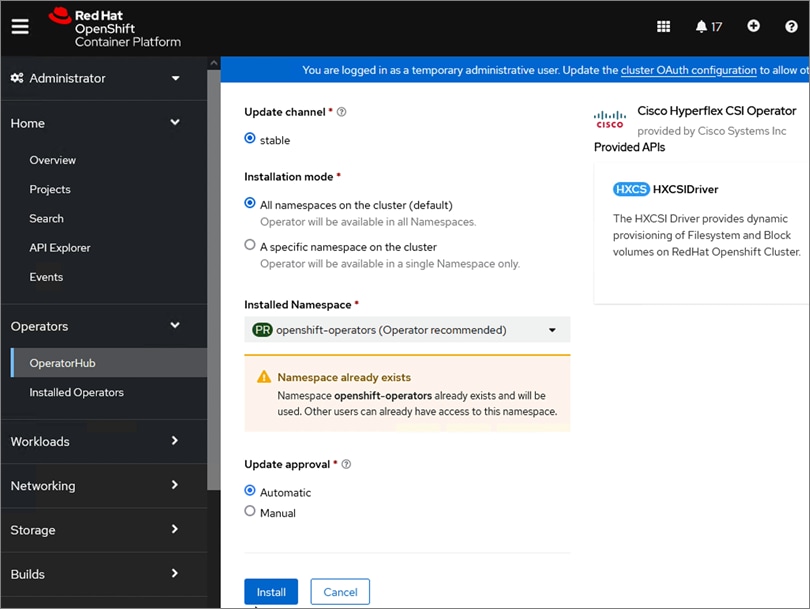Image resolution: width=810 pixels, height=609 pixels.
Task: Select the Manual update approval option
Action: coord(250,512)
